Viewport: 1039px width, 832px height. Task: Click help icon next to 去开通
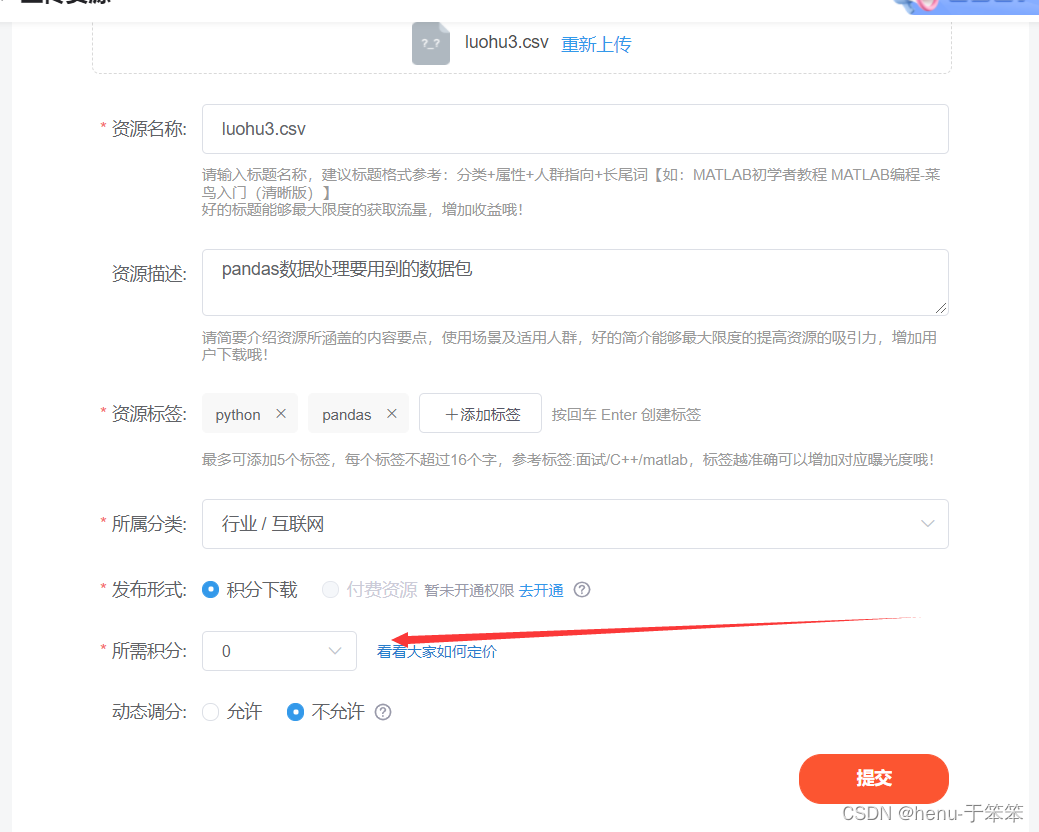point(582,590)
